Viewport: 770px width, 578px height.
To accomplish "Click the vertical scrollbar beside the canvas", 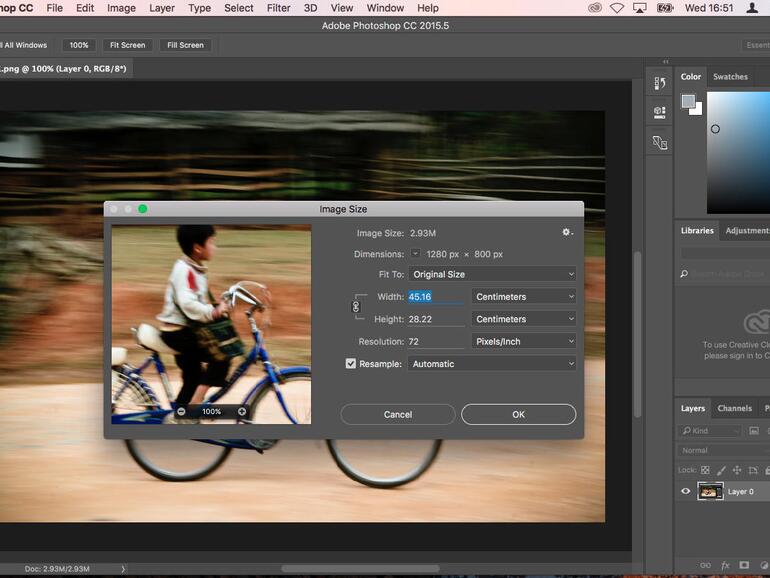I will coord(637,334).
